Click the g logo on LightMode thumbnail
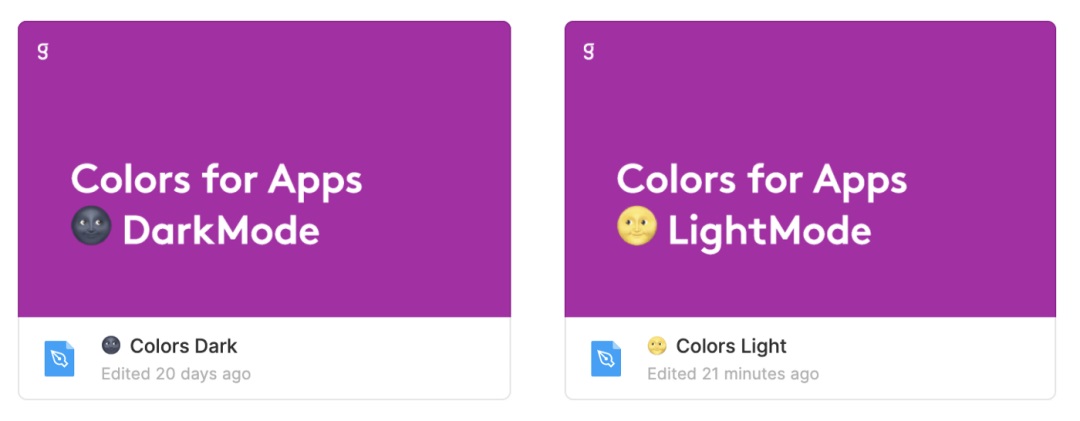The width and height of the screenshot is (1080, 421). (589, 50)
